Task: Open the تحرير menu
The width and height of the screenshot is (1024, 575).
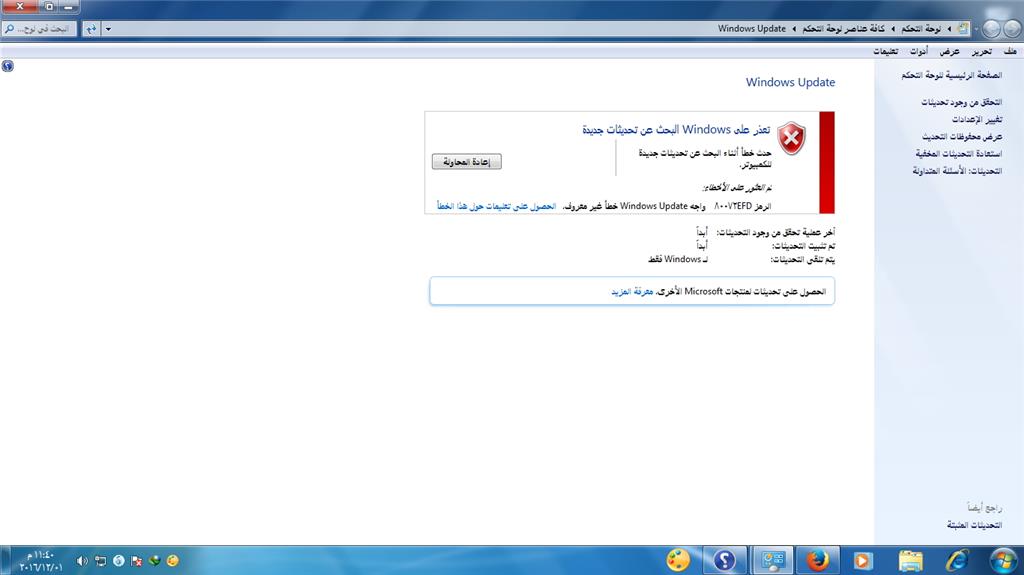Action: tap(982, 51)
